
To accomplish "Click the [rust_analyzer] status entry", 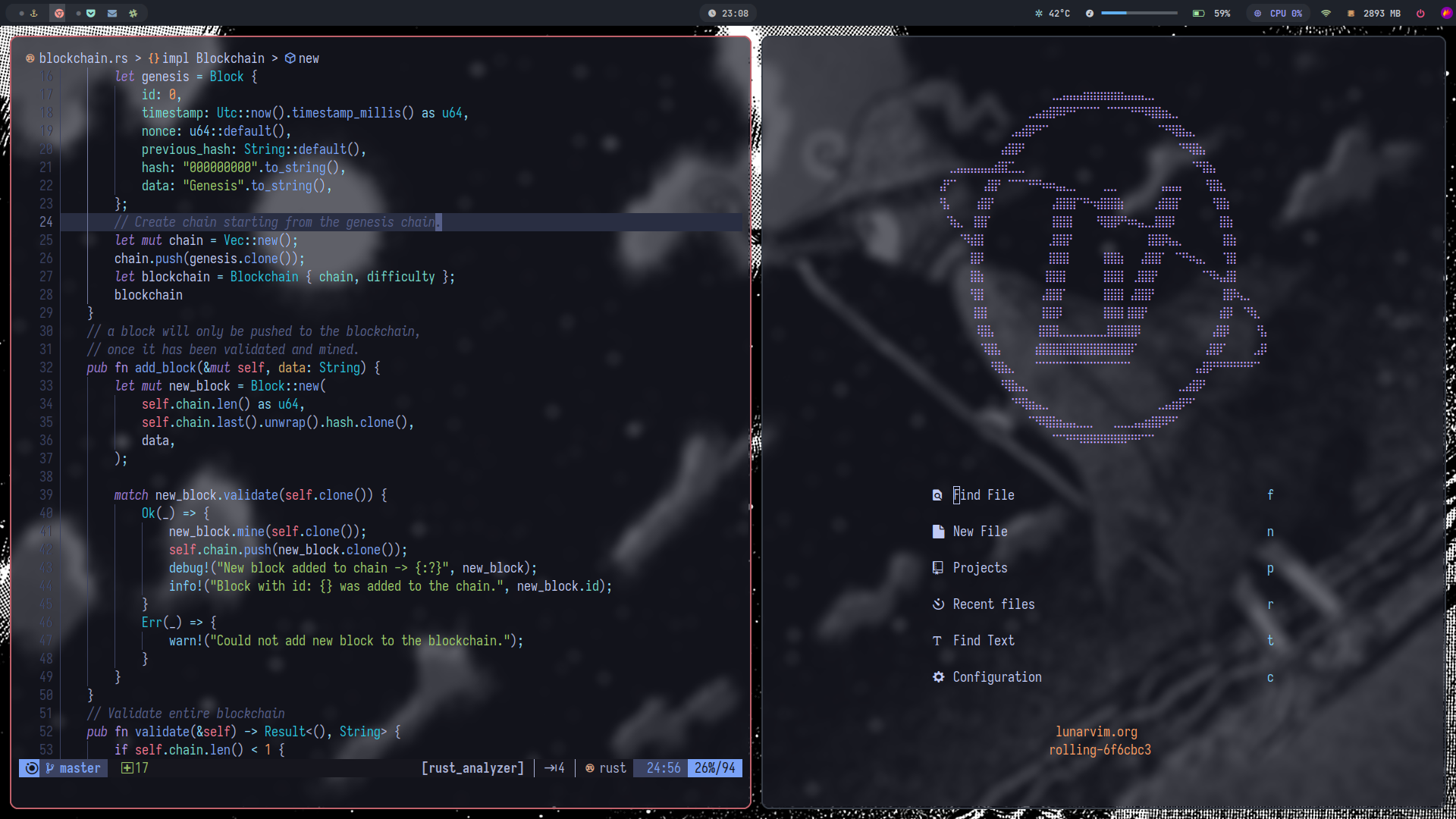I will pos(472,768).
